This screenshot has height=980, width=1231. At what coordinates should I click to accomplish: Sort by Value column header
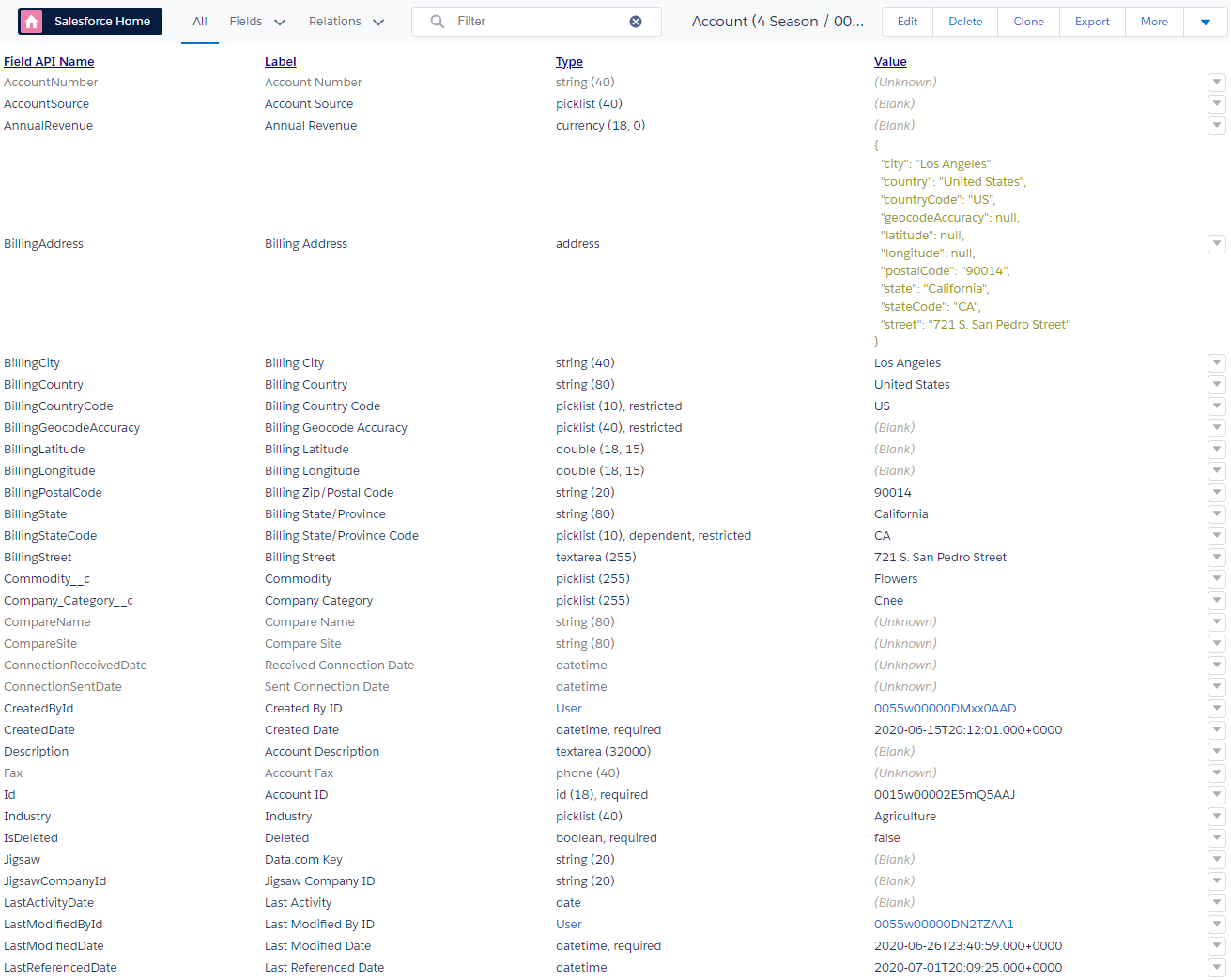pyautogui.click(x=890, y=61)
